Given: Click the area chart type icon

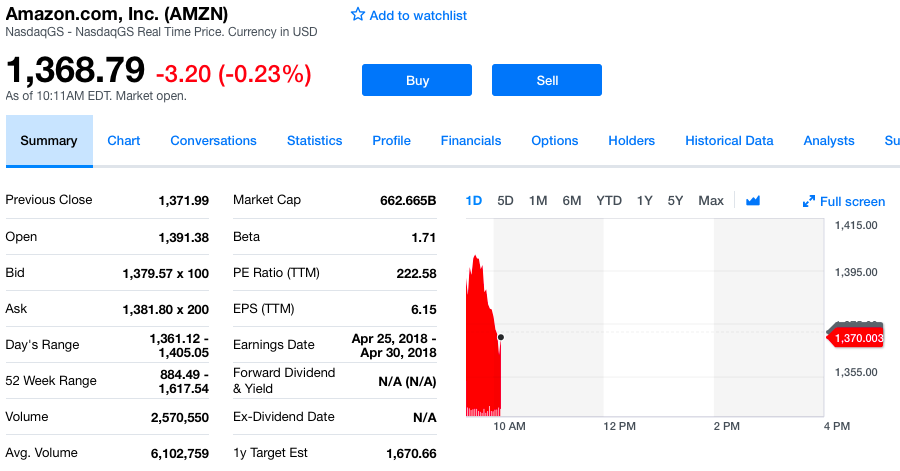Looking at the screenshot, I should 753,201.
